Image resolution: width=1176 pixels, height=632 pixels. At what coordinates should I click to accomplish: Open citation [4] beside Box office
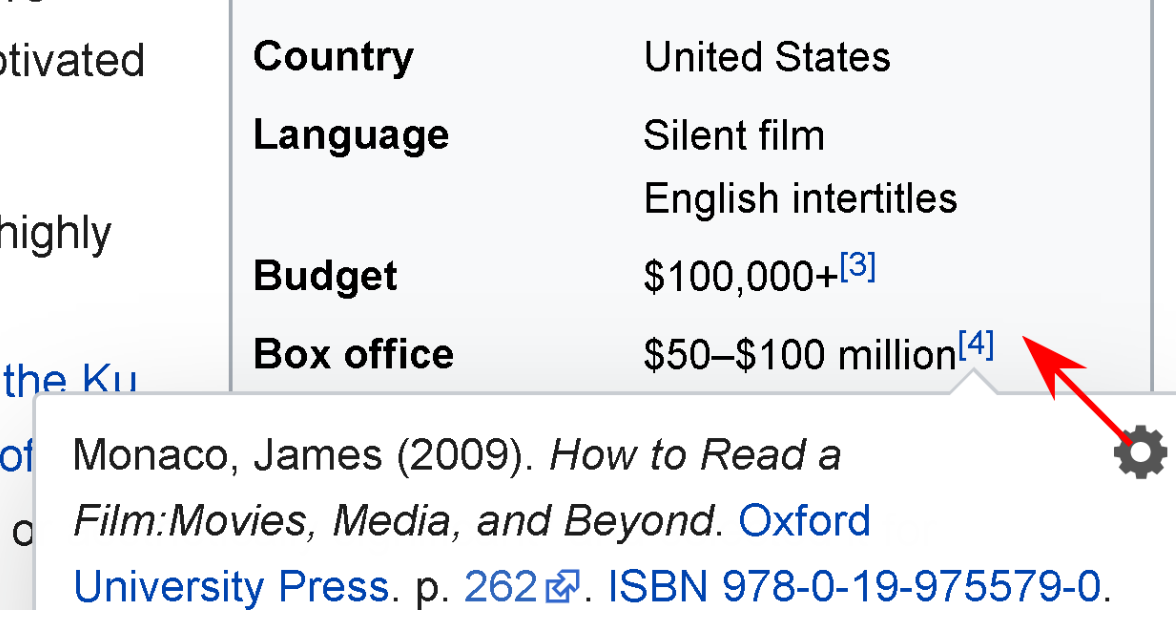976,346
